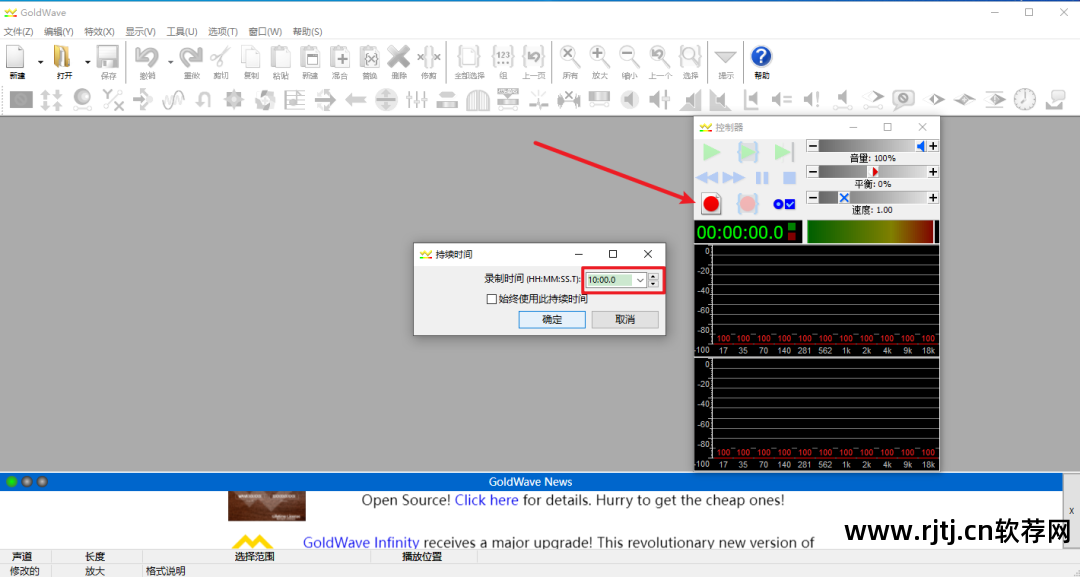Screen dimensions: 1080x577
Task: Open the 特效(X) menu
Action: pos(99,32)
